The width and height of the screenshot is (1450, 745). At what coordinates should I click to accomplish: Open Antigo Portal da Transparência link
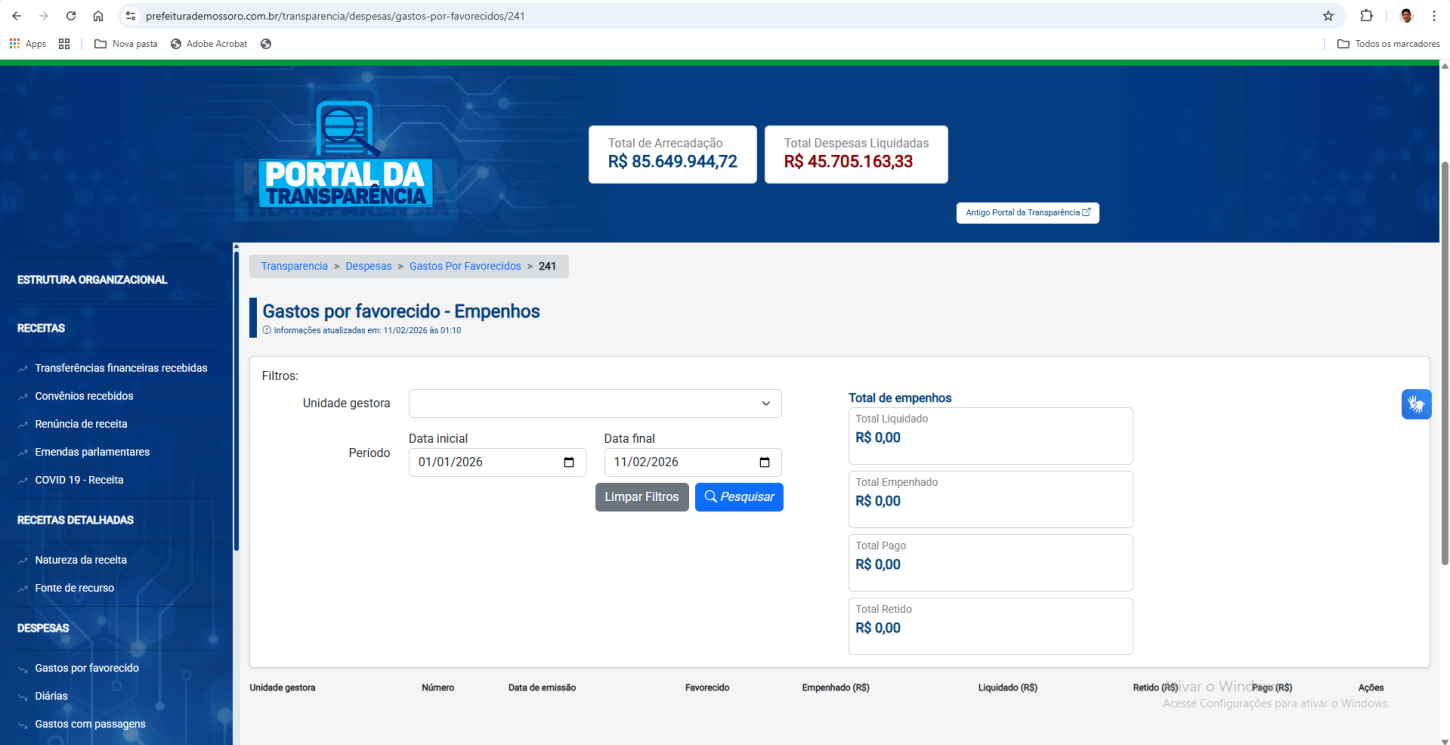(x=1027, y=213)
